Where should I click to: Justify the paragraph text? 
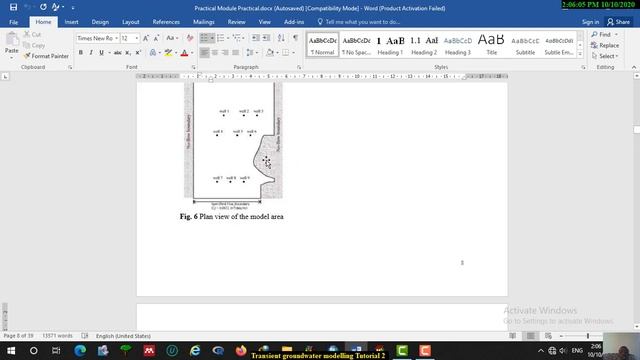click(x=236, y=52)
